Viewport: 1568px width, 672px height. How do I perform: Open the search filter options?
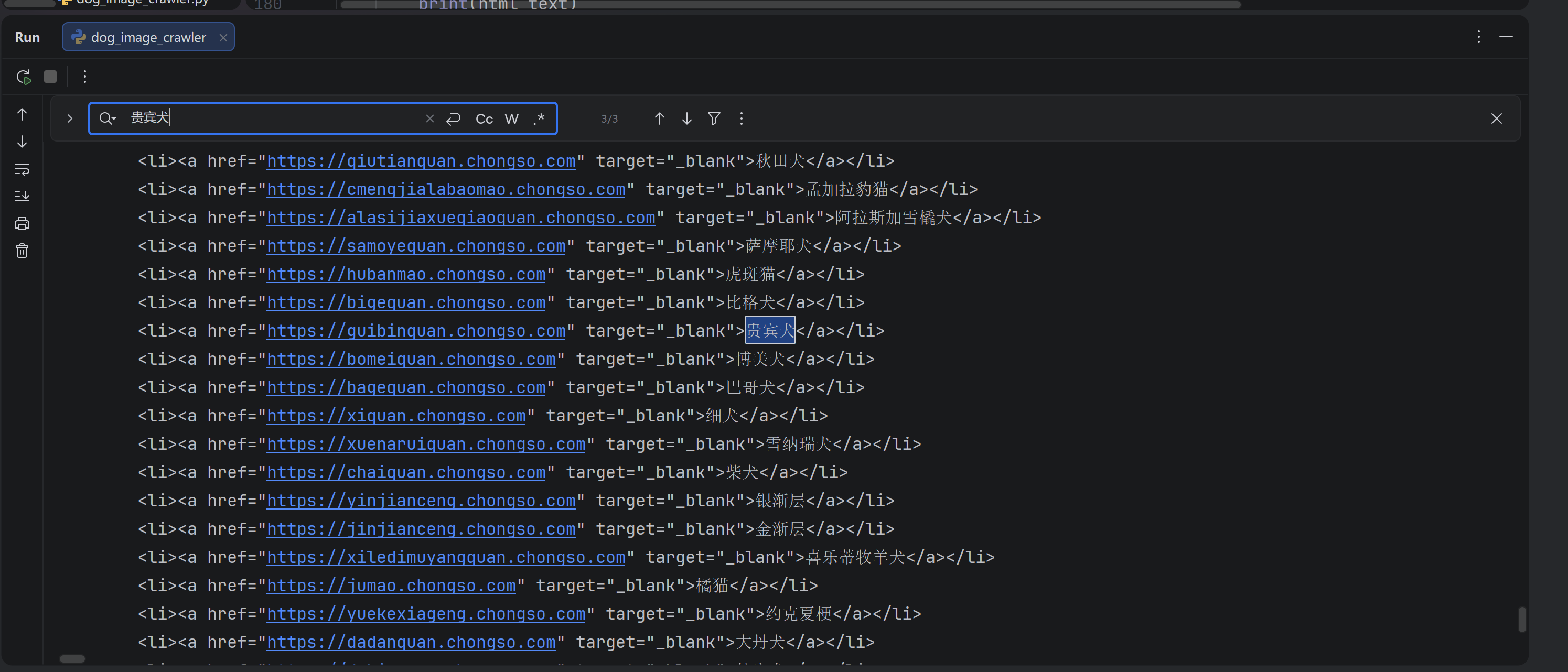714,118
